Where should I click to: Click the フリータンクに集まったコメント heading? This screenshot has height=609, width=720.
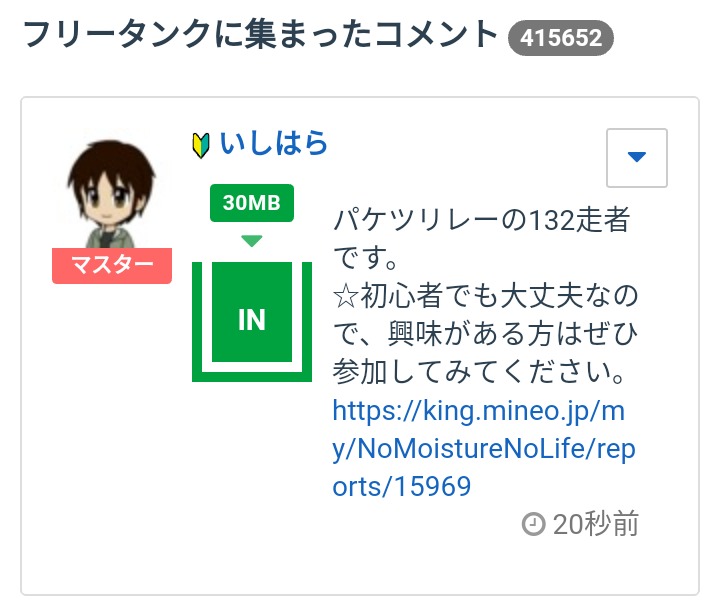pyautogui.click(x=260, y=35)
